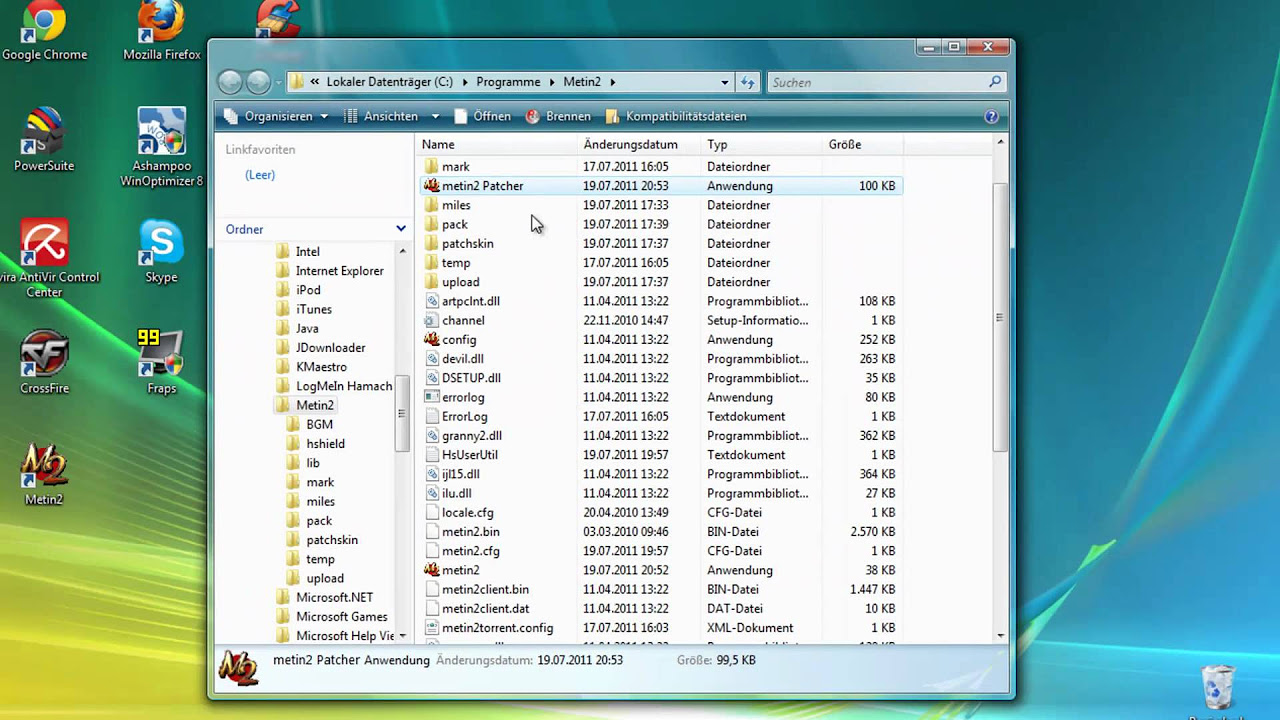Select the metin2 Patcher application icon

pos(431,186)
